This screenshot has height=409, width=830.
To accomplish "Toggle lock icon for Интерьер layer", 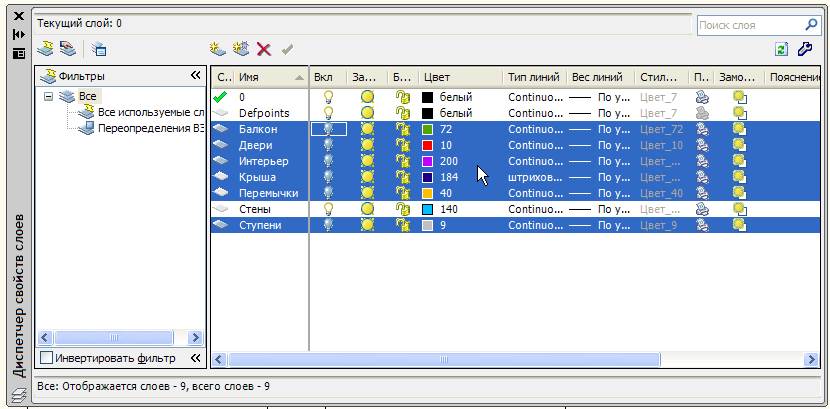I will pos(403,161).
